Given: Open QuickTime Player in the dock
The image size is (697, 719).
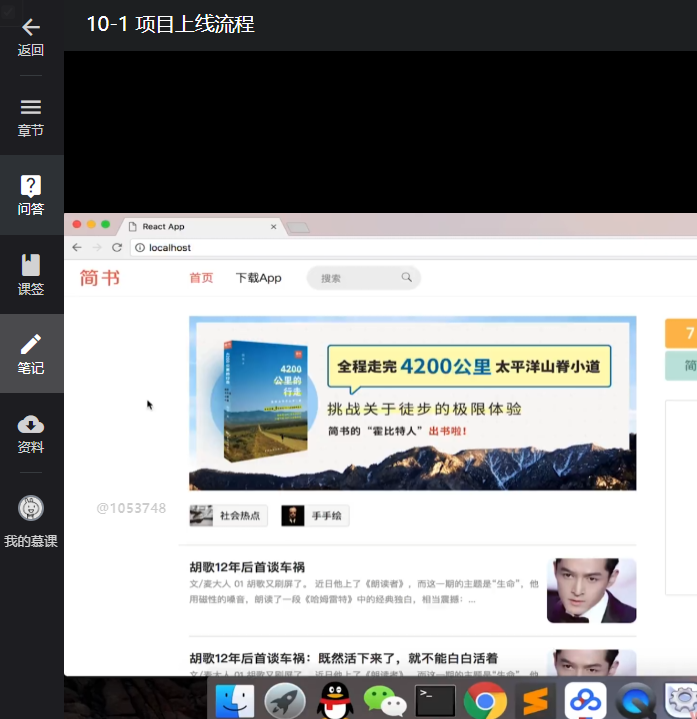Looking at the screenshot, I should (x=636, y=700).
